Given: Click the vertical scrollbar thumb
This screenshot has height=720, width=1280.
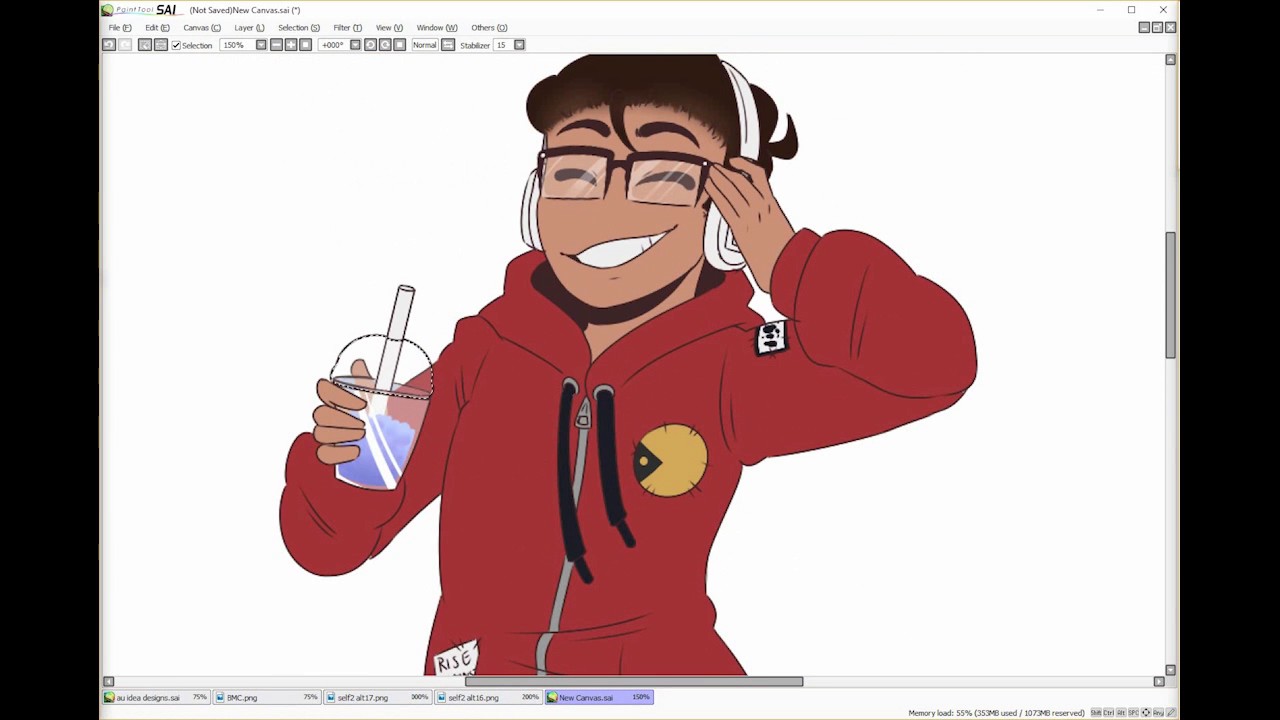Looking at the screenshot, I should [x=1170, y=295].
